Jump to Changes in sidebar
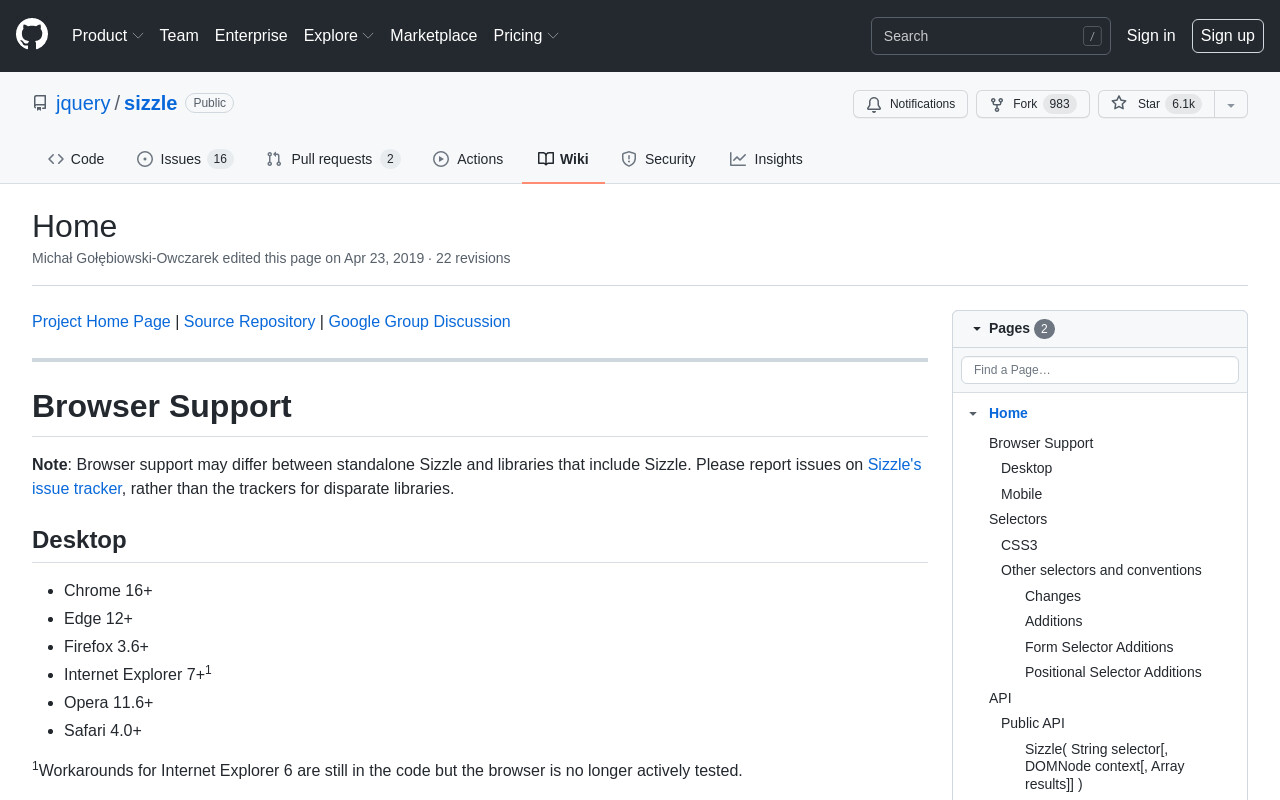This screenshot has width=1280, height=800. (1053, 596)
